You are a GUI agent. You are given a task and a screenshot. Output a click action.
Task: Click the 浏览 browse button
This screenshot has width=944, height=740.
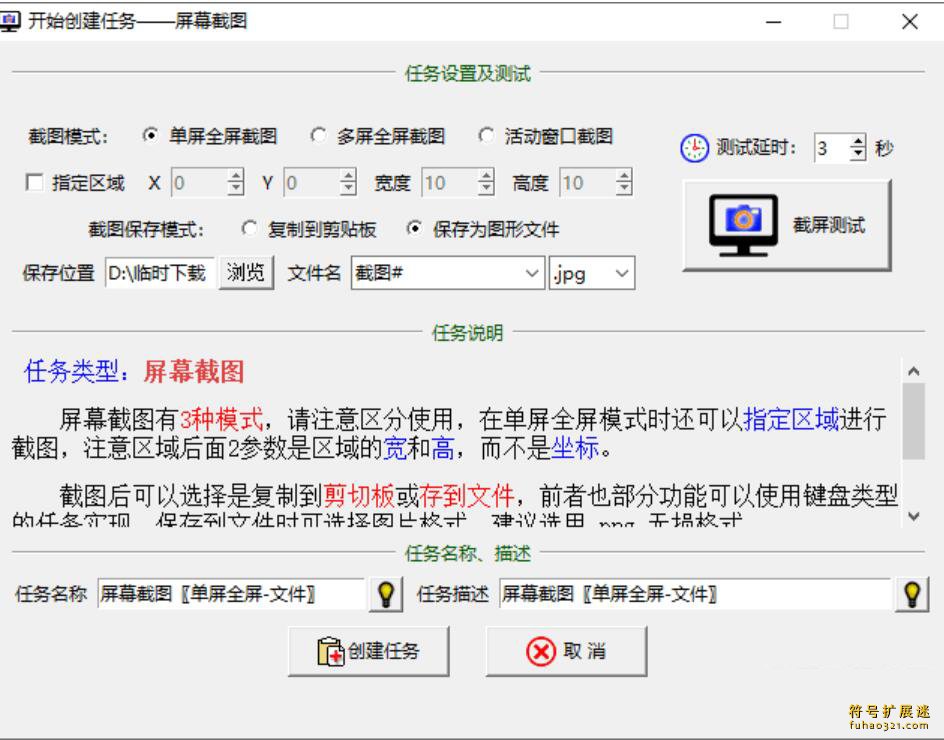pos(246,273)
